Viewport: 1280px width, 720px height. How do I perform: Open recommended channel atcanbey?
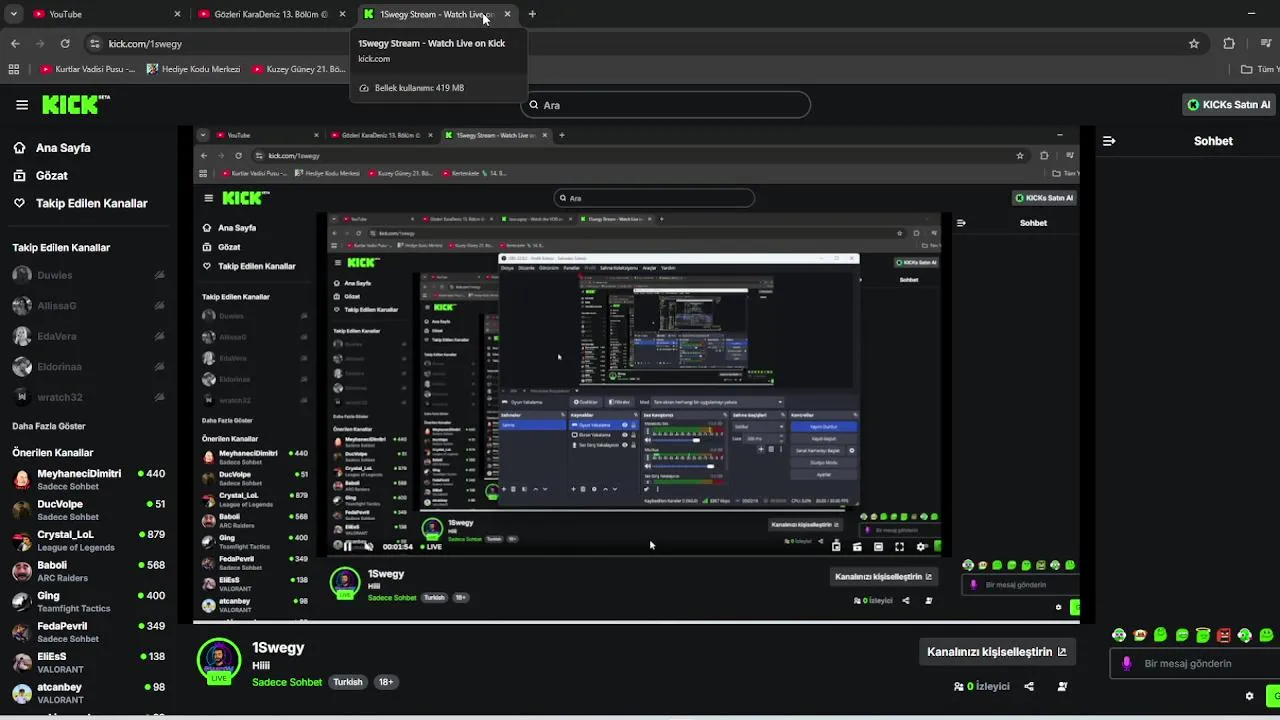[88, 693]
